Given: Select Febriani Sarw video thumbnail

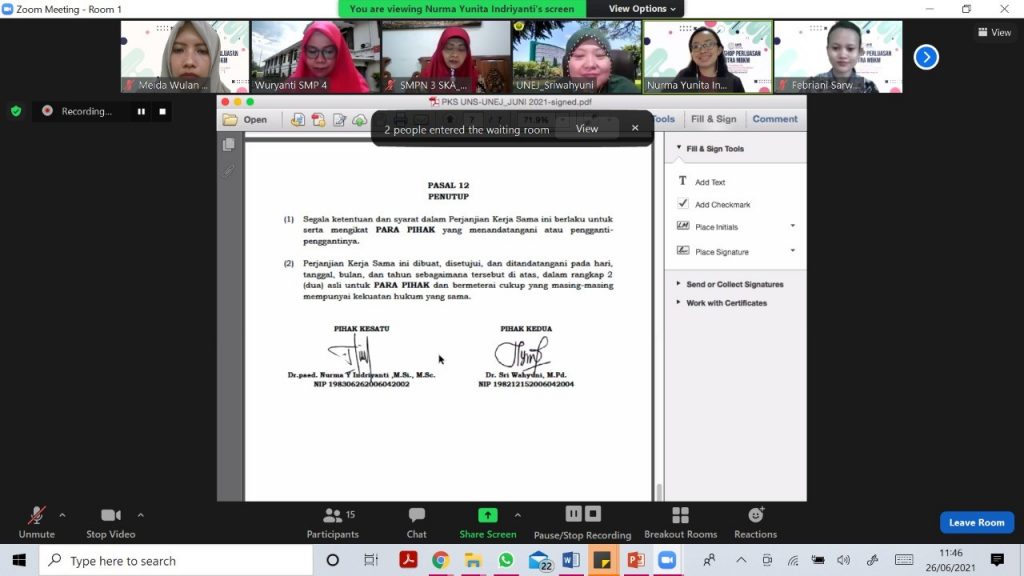Looking at the screenshot, I should pos(838,57).
